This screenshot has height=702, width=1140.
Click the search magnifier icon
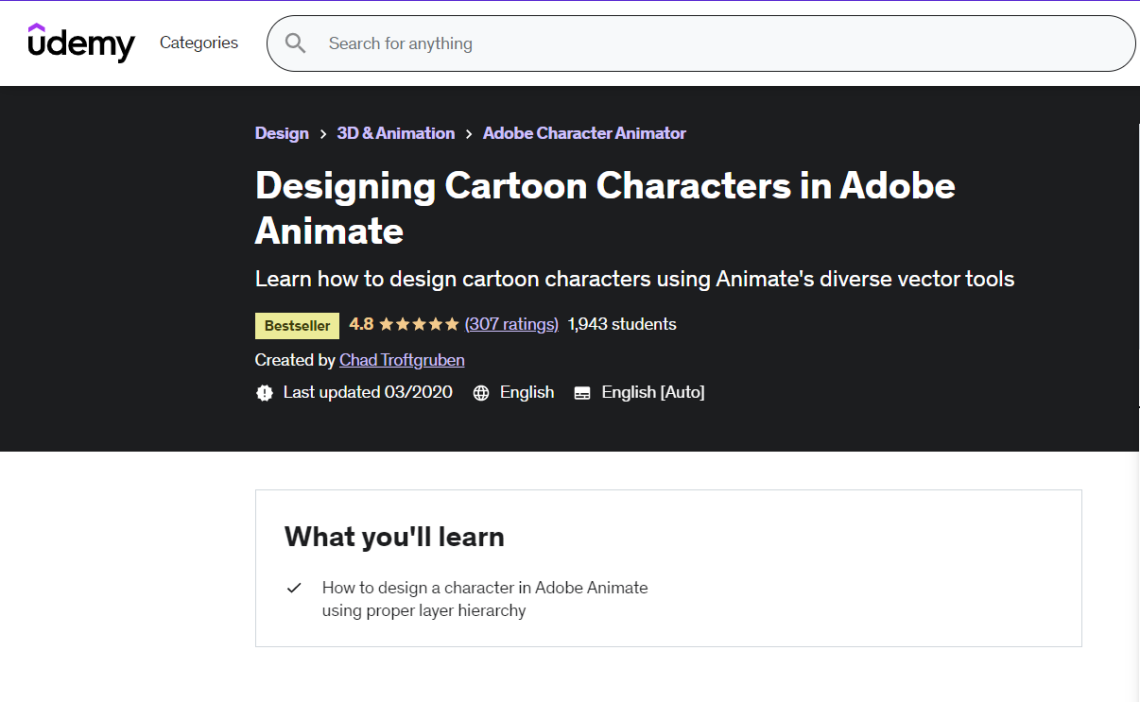click(295, 43)
